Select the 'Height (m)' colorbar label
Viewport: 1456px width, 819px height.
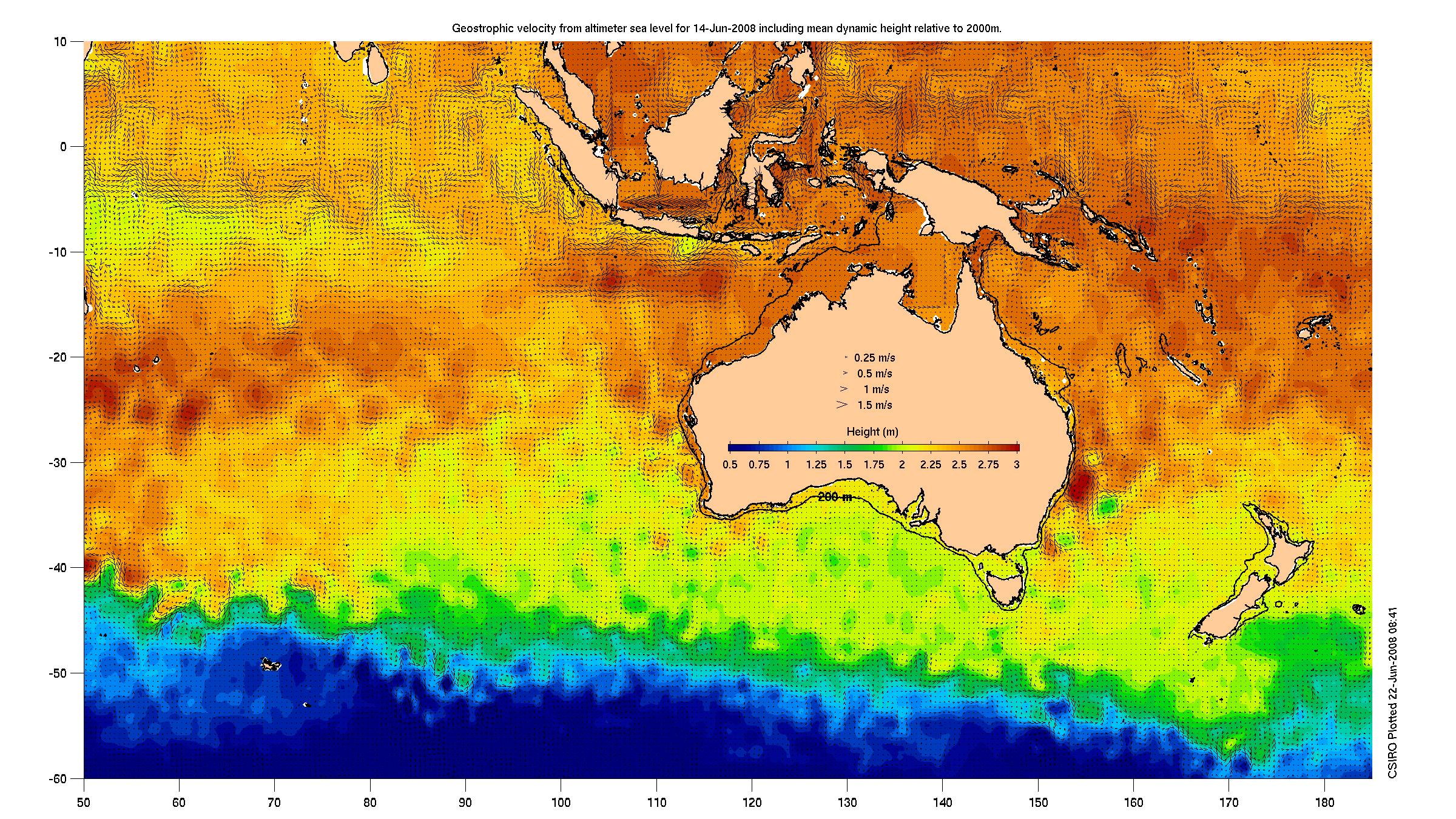pyautogui.click(x=872, y=431)
